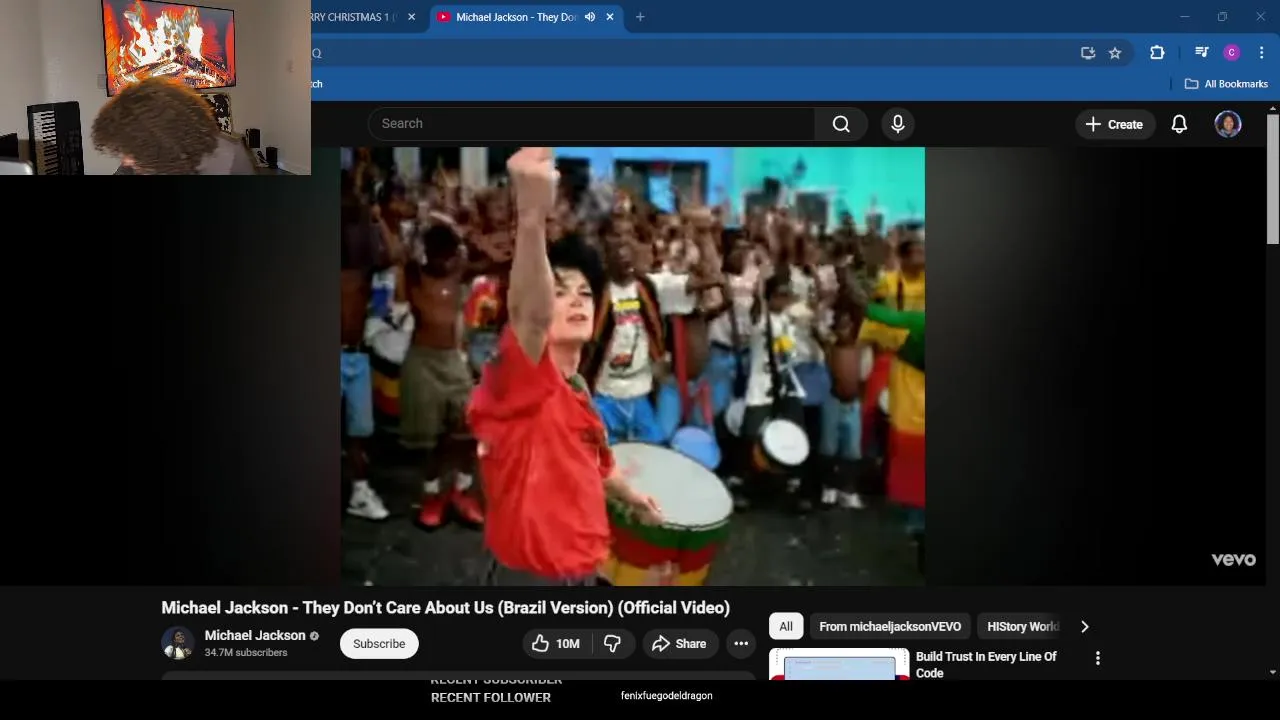This screenshot has height=720, width=1280.
Task: Start voice search with microphone icon
Action: pyautogui.click(x=898, y=124)
